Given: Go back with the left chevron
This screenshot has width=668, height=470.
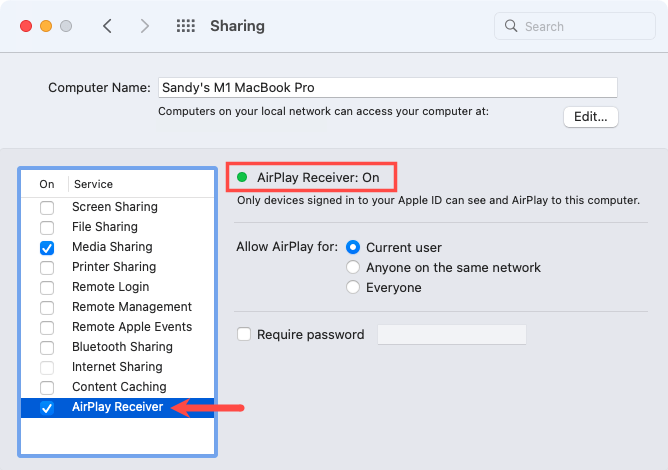Looking at the screenshot, I should (107, 26).
